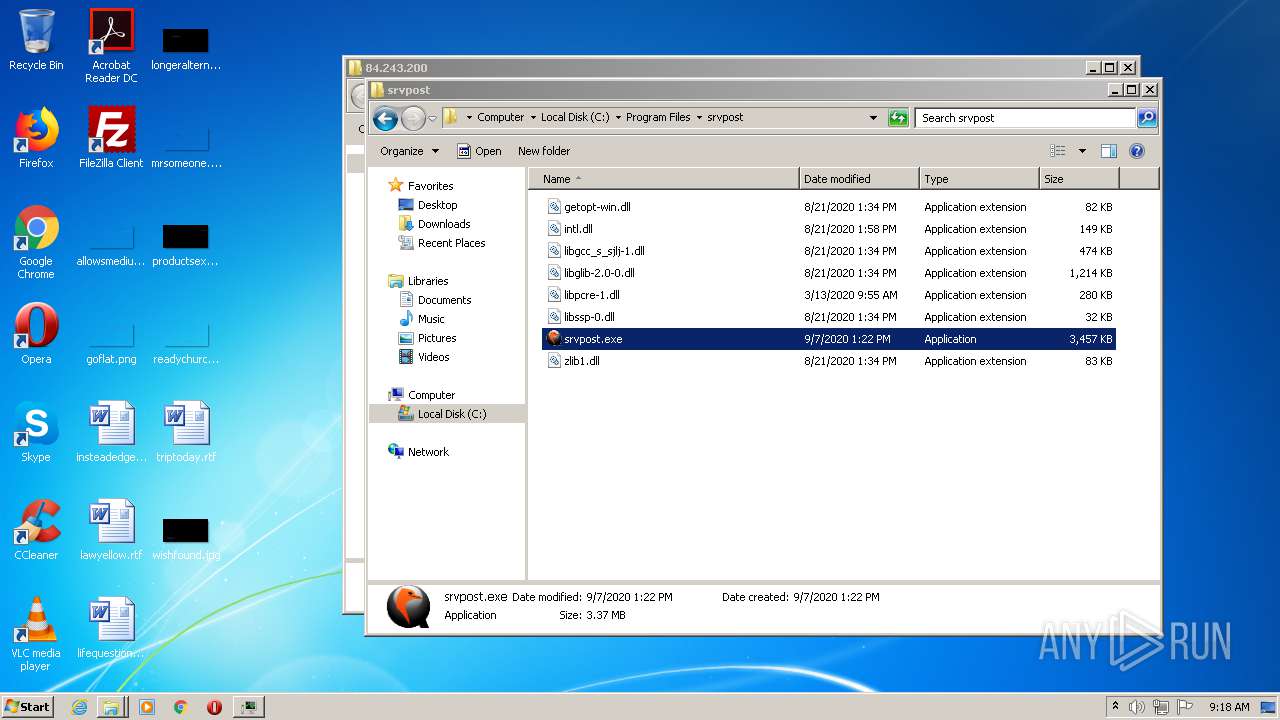The image size is (1280, 720).
Task: Select zlib1.dll file
Action: click(829, 361)
